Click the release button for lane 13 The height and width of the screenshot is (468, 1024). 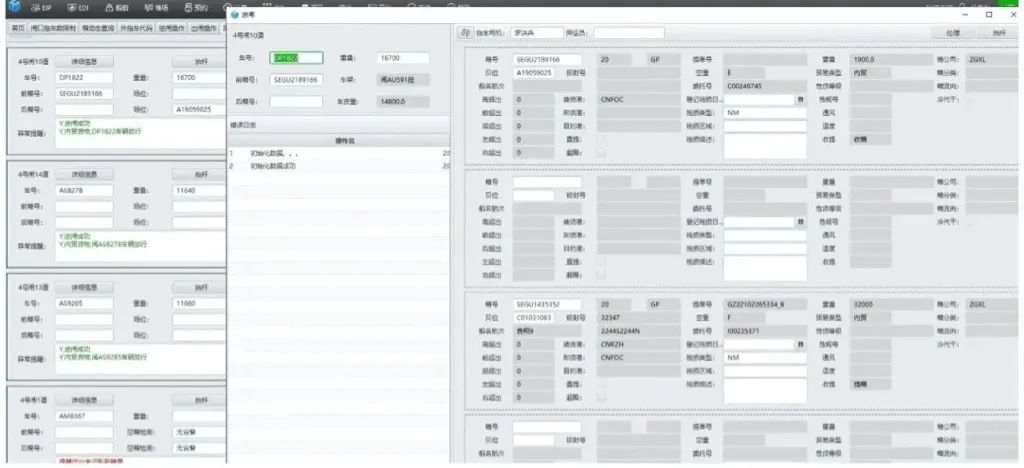200,287
